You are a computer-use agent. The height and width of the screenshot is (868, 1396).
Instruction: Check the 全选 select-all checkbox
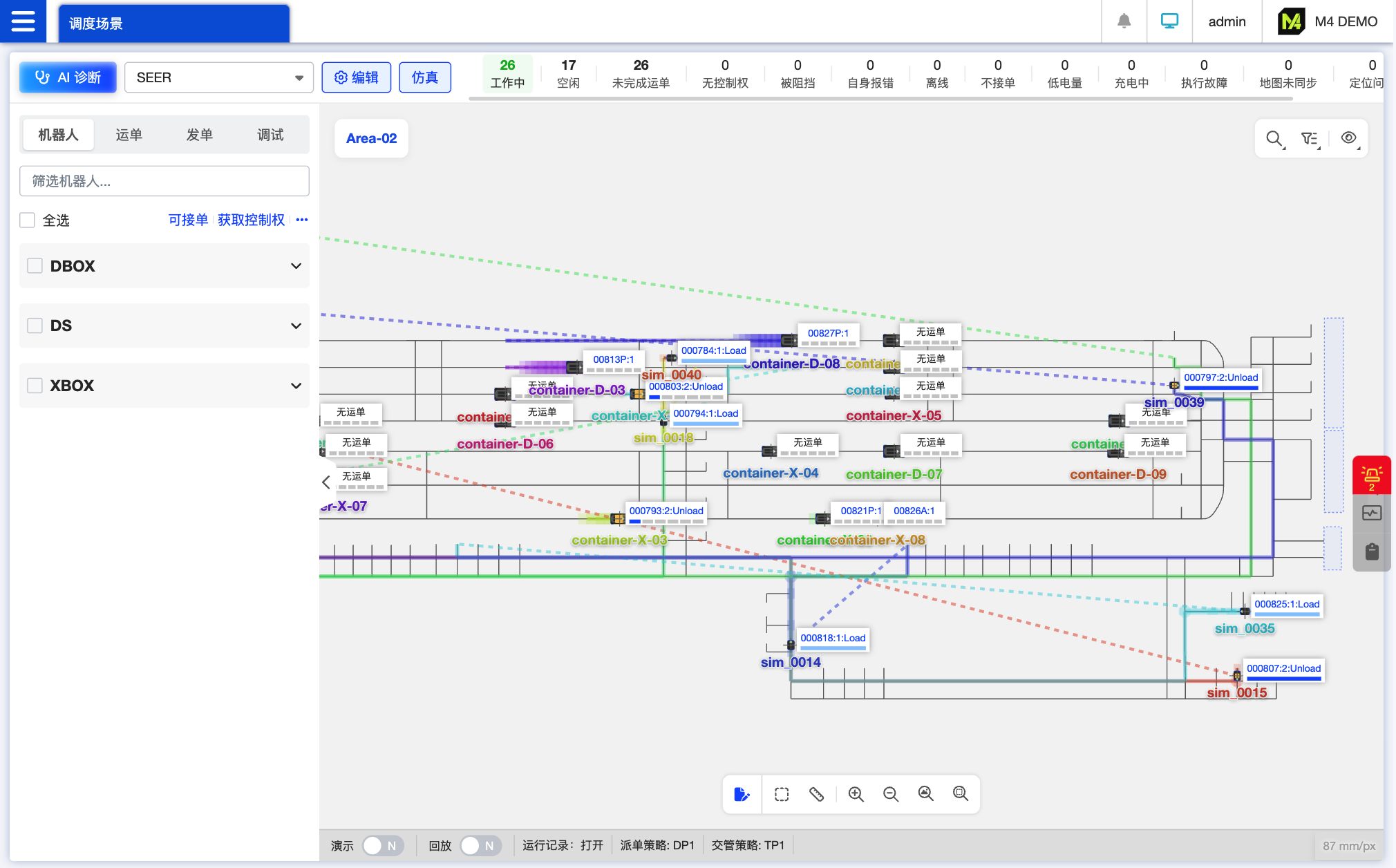[x=28, y=220]
